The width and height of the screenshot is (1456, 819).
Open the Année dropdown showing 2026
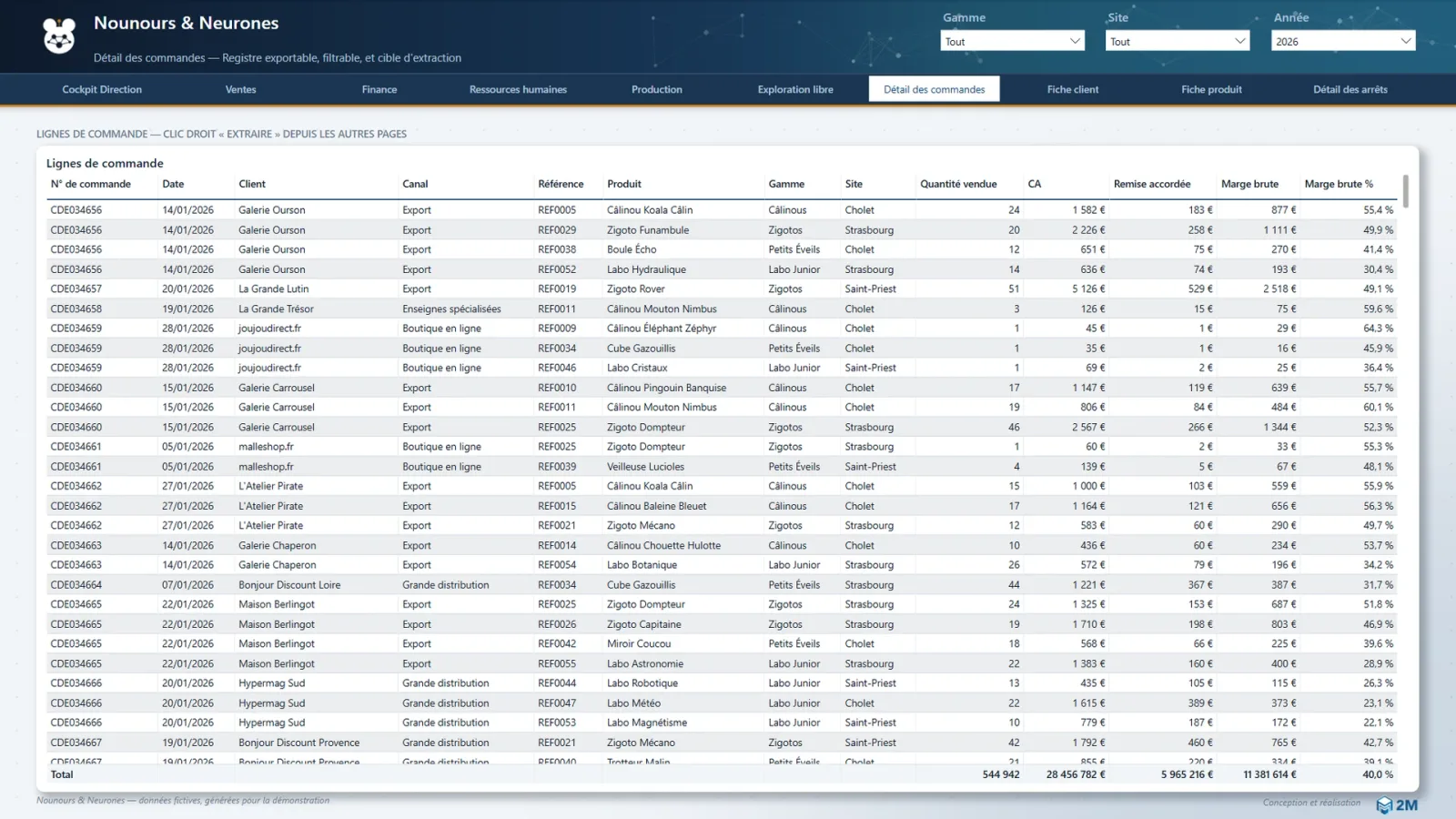point(1343,41)
